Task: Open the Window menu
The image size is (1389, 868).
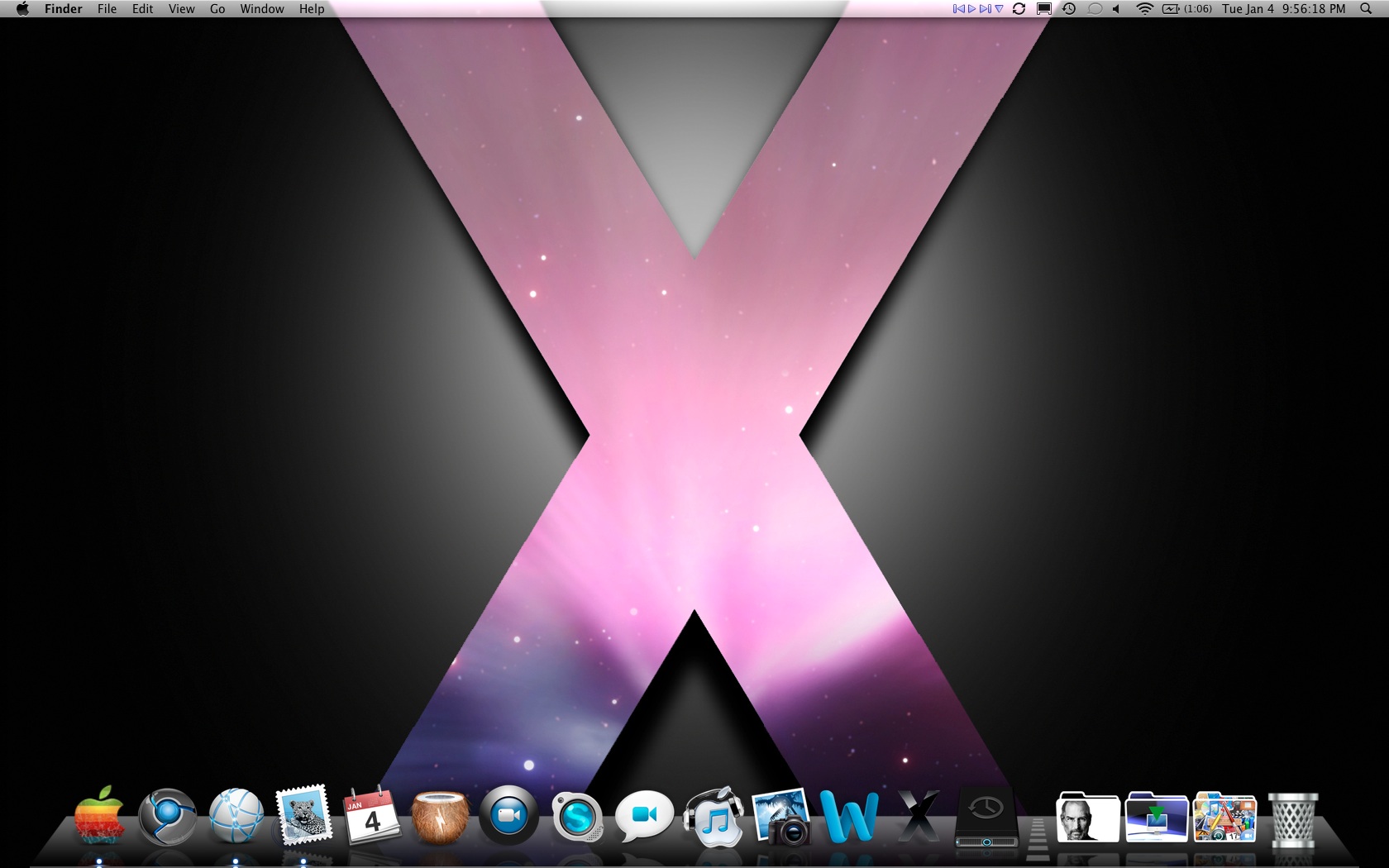Action: (x=262, y=9)
